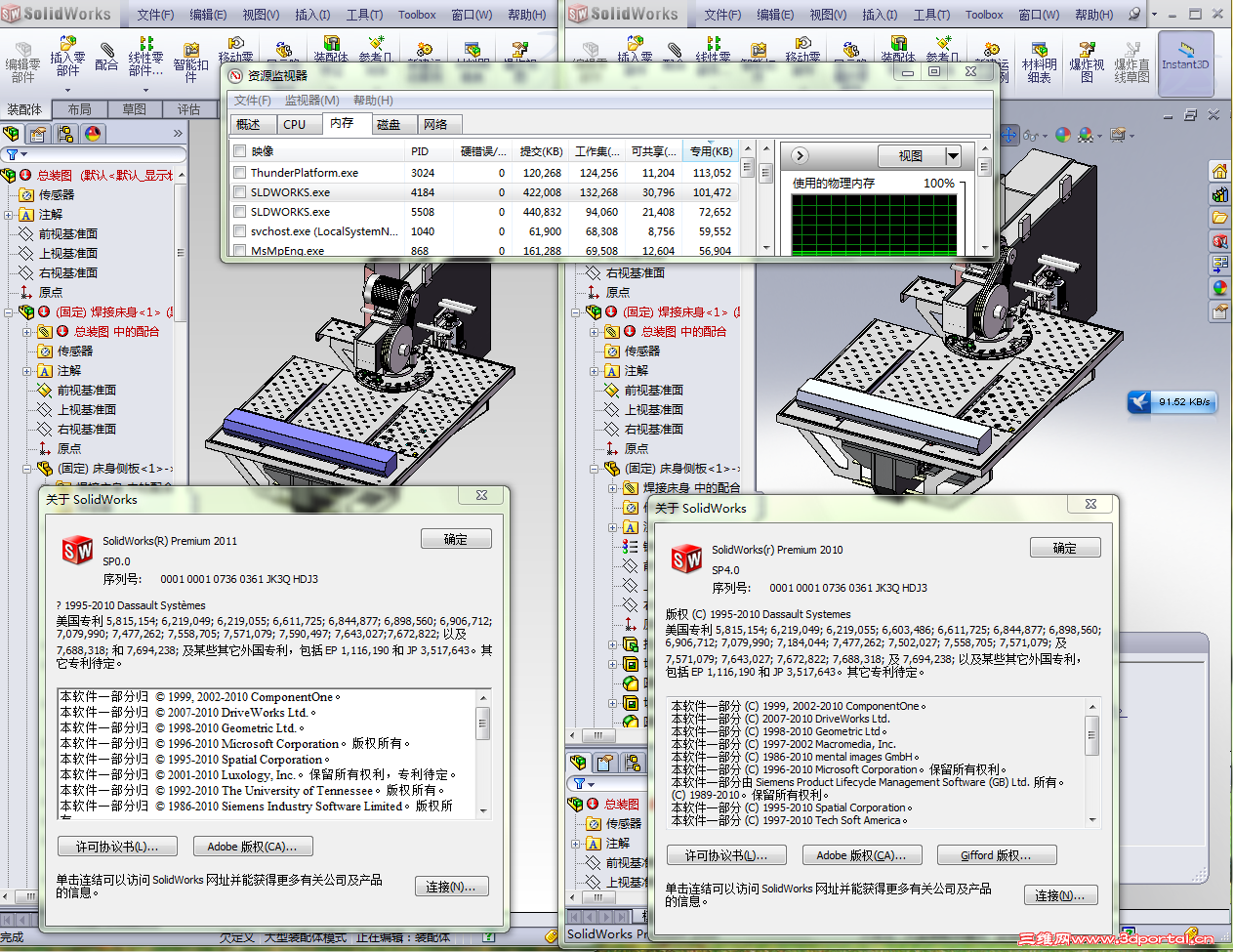The height and width of the screenshot is (952, 1233).
Task: Check the ThunderPlatform.exe process checkbox
Action: point(239,173)
